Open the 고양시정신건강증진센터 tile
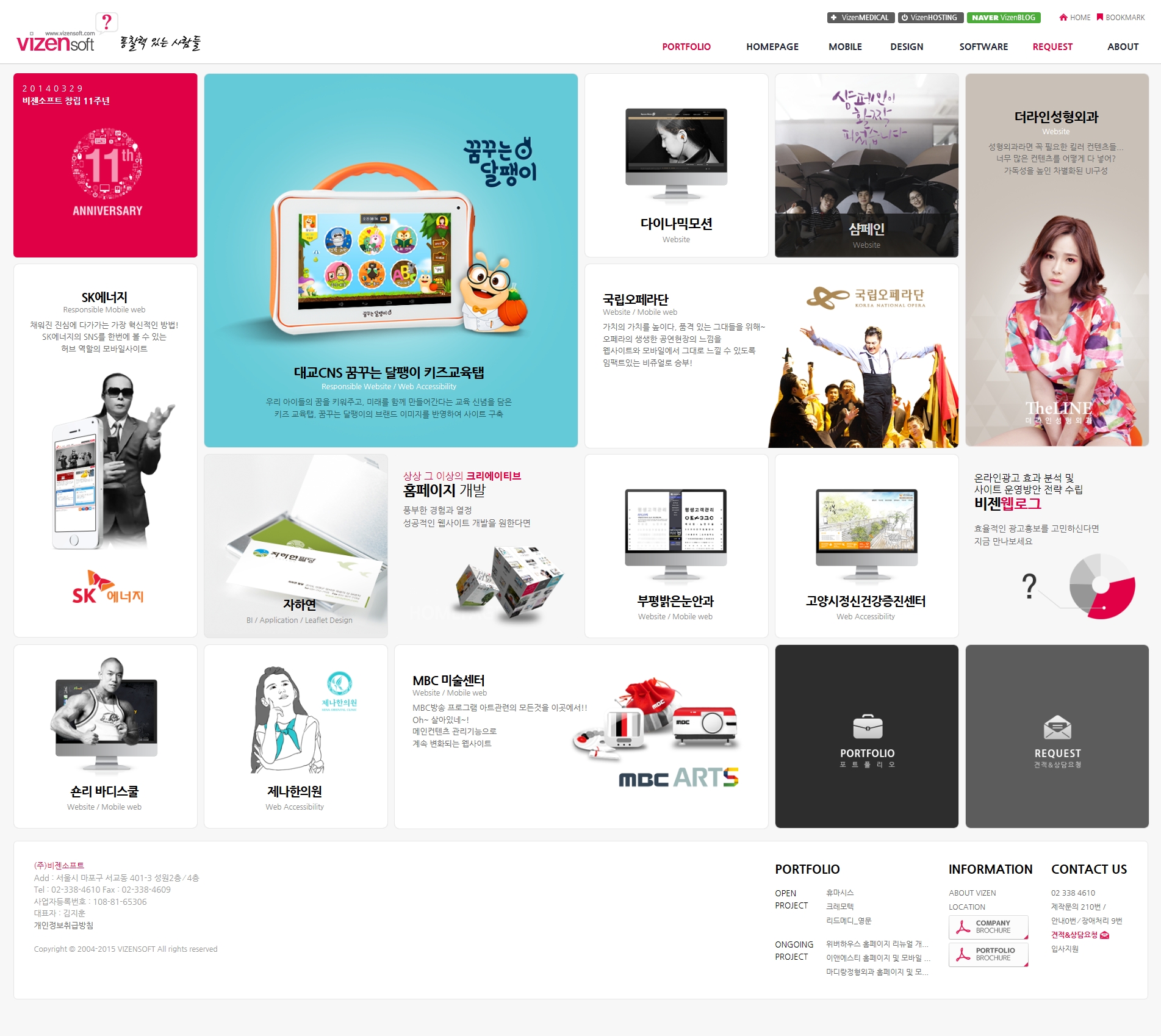 point(867,546)
